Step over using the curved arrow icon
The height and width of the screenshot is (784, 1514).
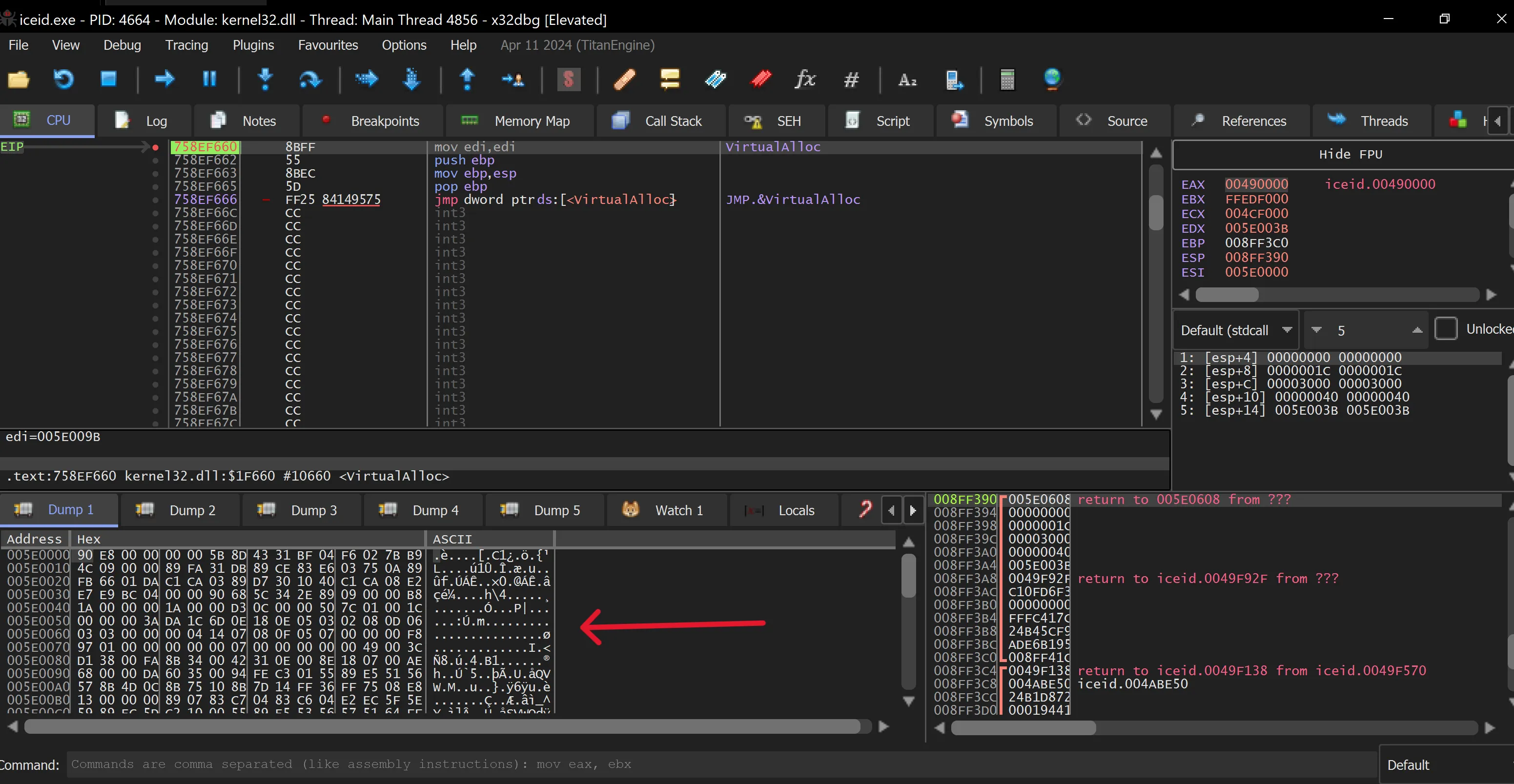click(310, 80)
